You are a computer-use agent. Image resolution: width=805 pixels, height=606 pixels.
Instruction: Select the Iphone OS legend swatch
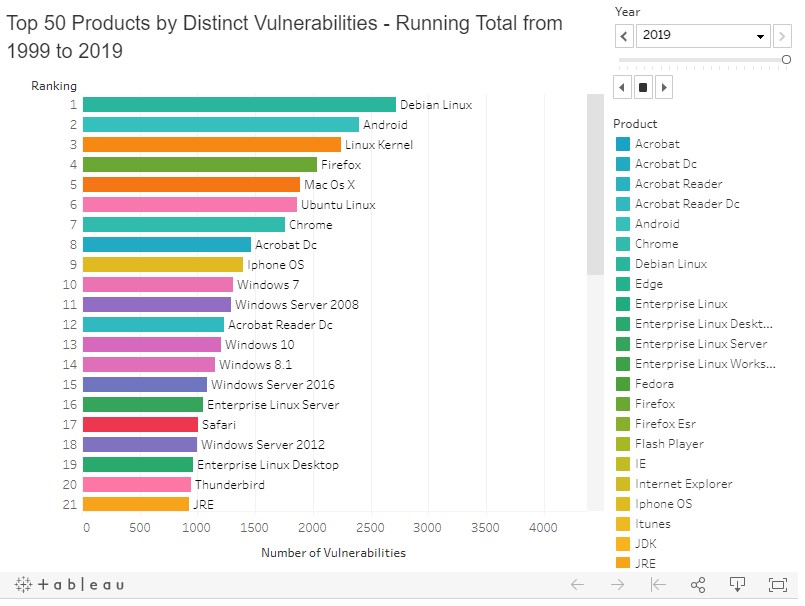coord(623,504)
